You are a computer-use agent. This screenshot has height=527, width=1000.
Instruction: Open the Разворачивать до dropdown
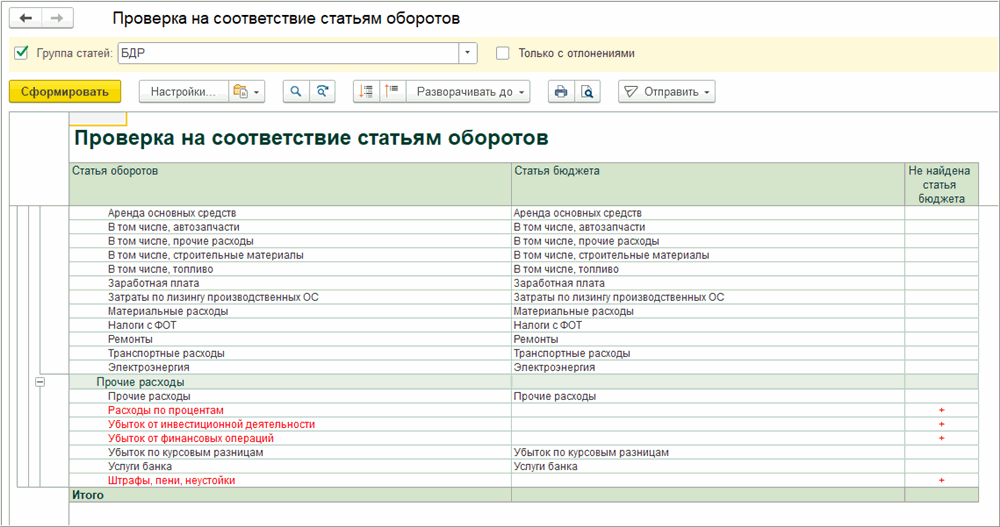[469, 92]
